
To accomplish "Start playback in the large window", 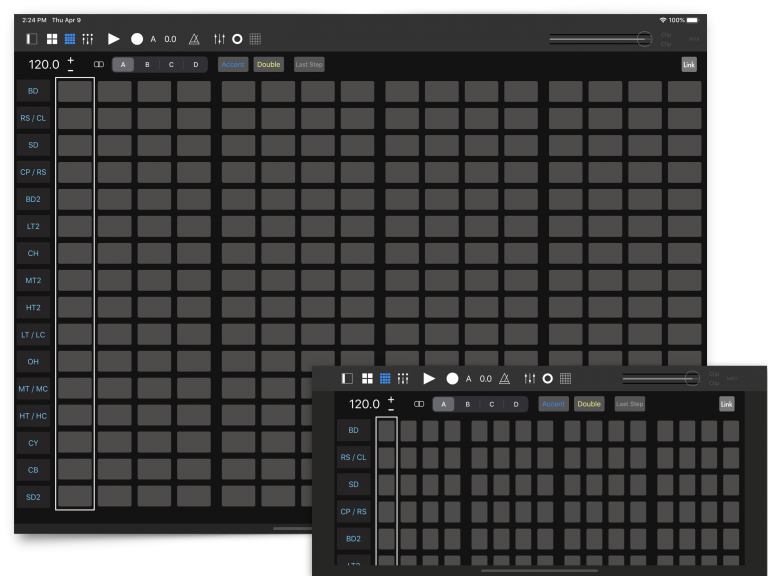I will [x=114, y=39].
